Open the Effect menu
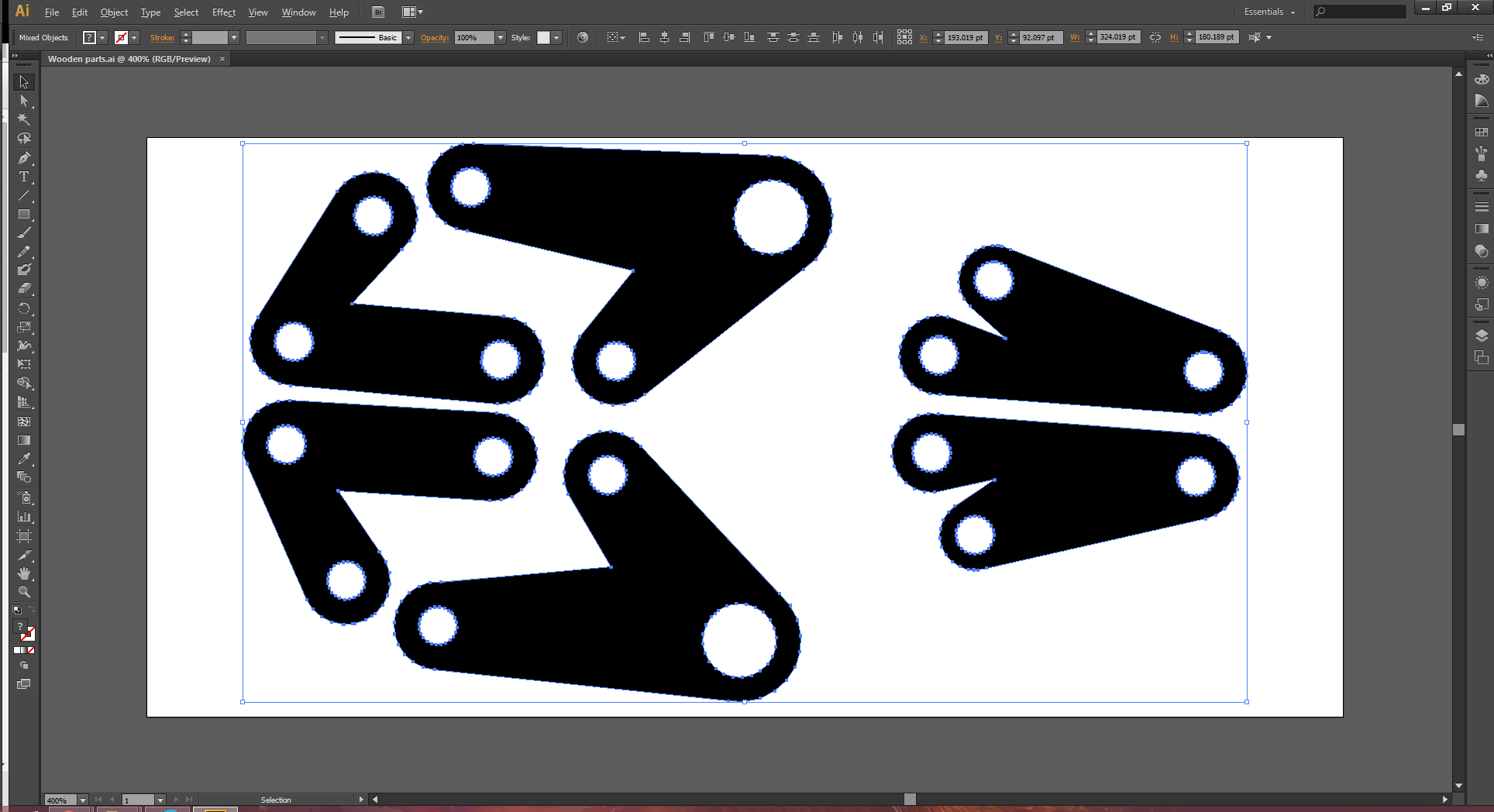The width and height of the screenshot is (1494, 812). click(224, 12)
